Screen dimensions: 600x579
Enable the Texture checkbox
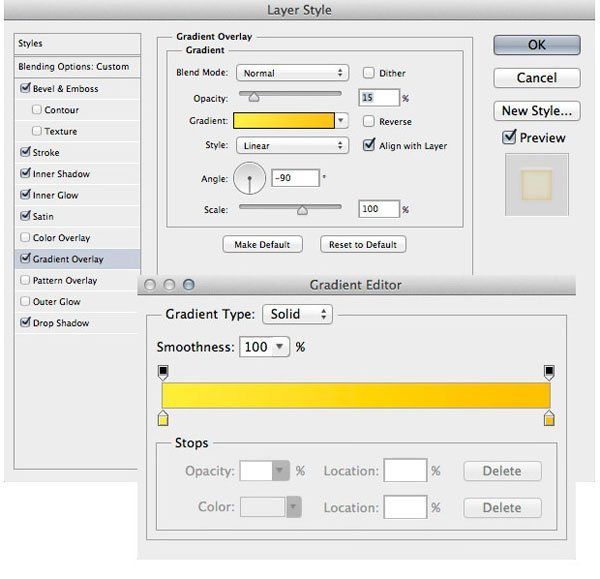pos(37,131)
